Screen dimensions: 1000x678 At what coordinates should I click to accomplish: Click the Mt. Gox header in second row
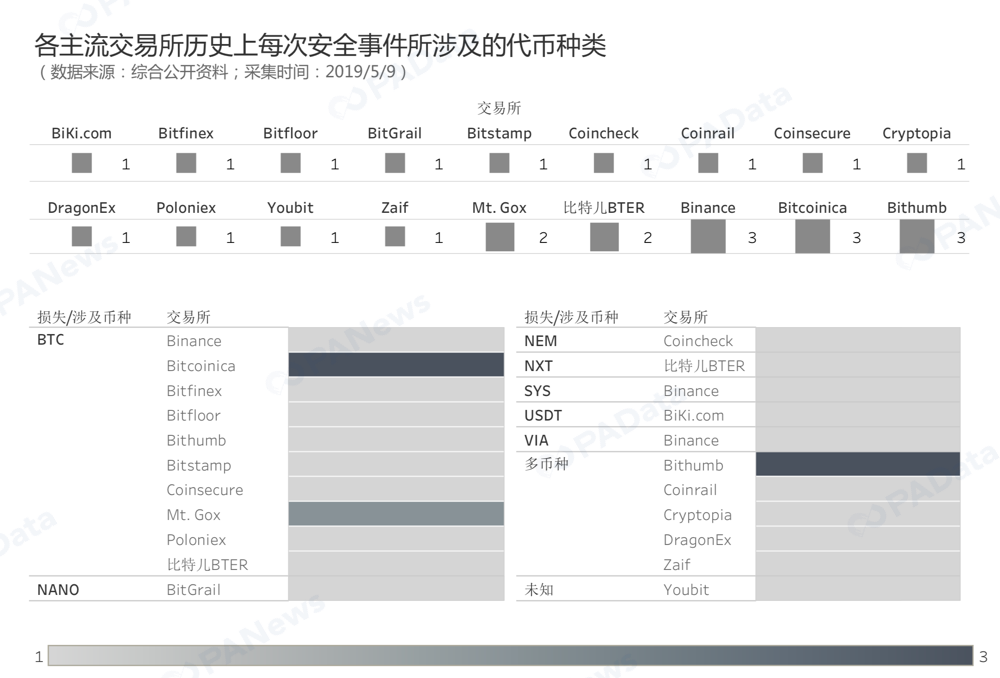[499, 208]
